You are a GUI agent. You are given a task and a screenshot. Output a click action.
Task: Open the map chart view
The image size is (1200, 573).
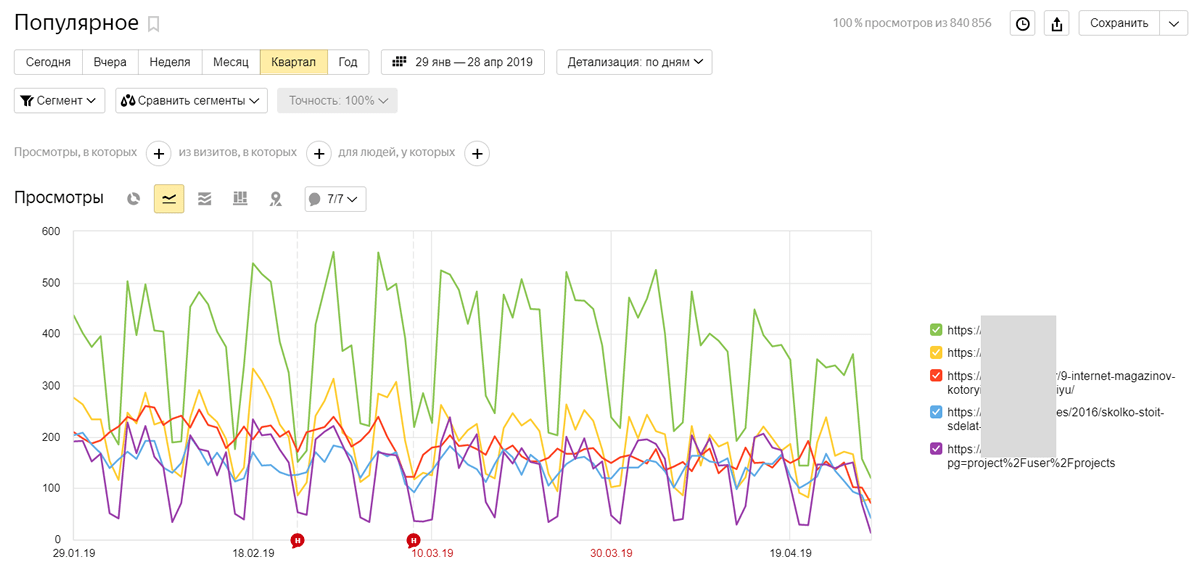click(275, 199)
